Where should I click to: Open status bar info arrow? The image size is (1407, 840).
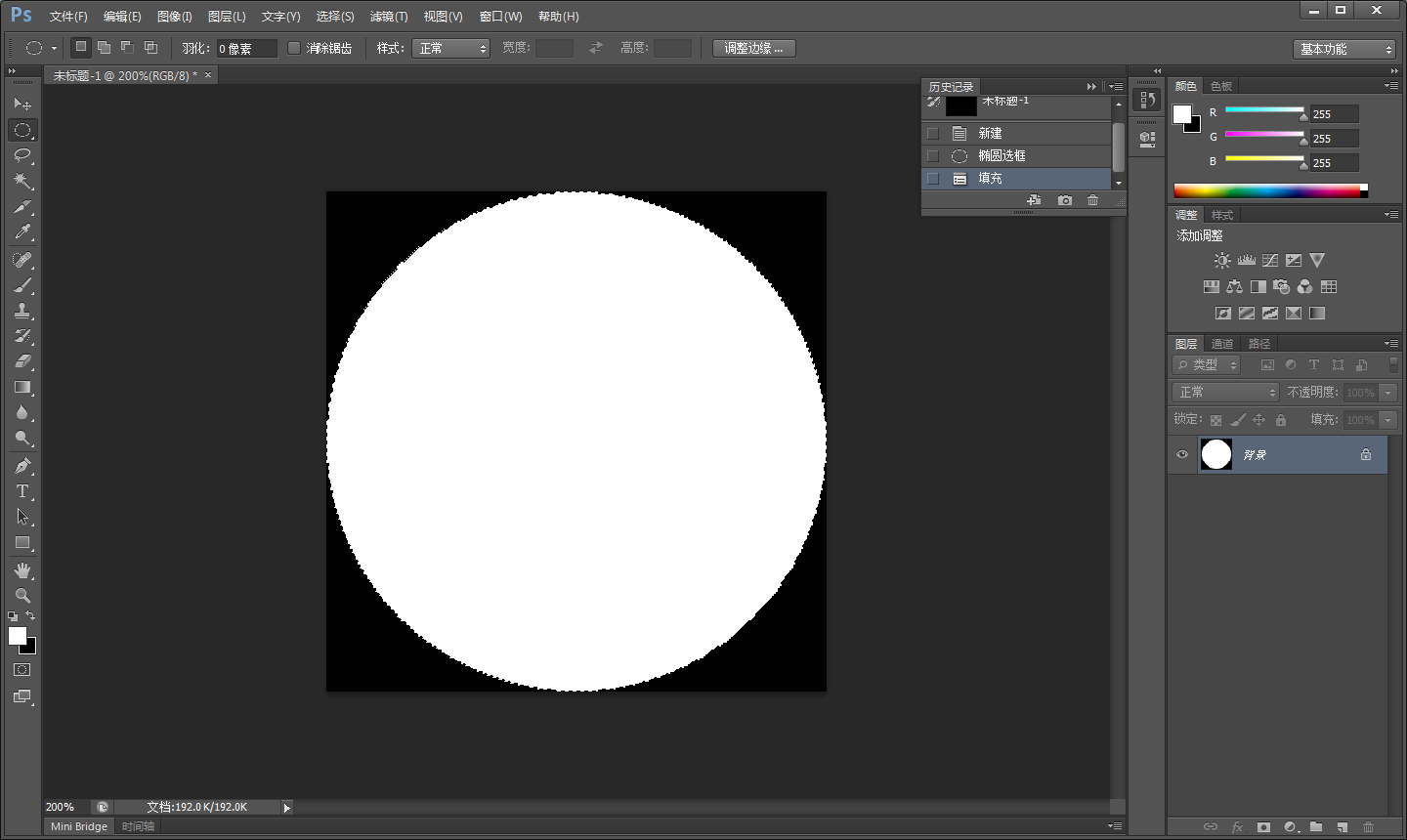[x=286, y=808]
